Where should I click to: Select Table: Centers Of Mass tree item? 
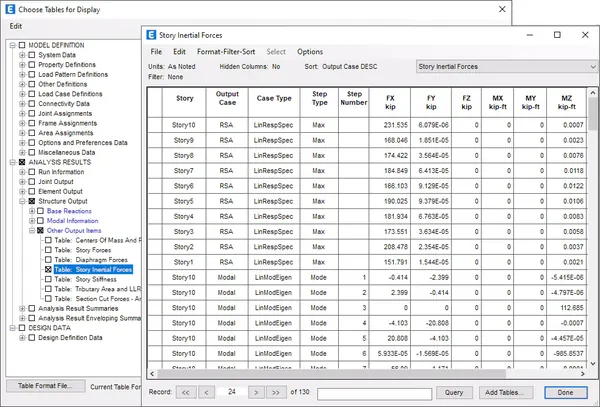[98, 240]
